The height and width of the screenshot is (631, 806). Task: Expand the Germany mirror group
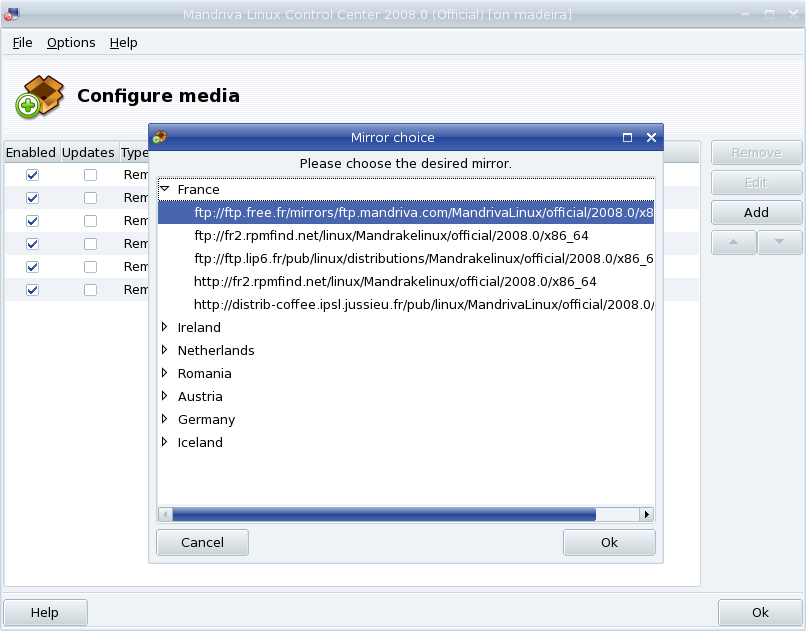coord(164,419)
